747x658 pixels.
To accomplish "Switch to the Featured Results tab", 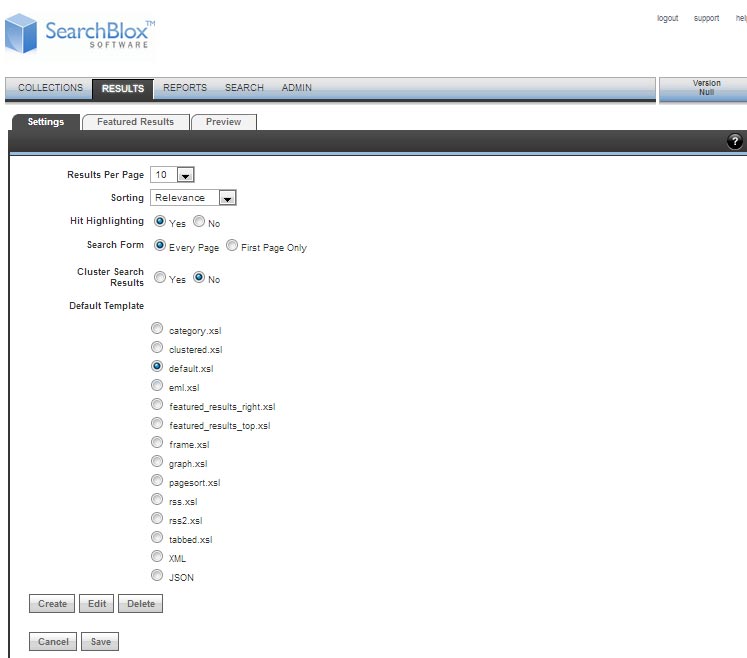I will tap(136, 122).
